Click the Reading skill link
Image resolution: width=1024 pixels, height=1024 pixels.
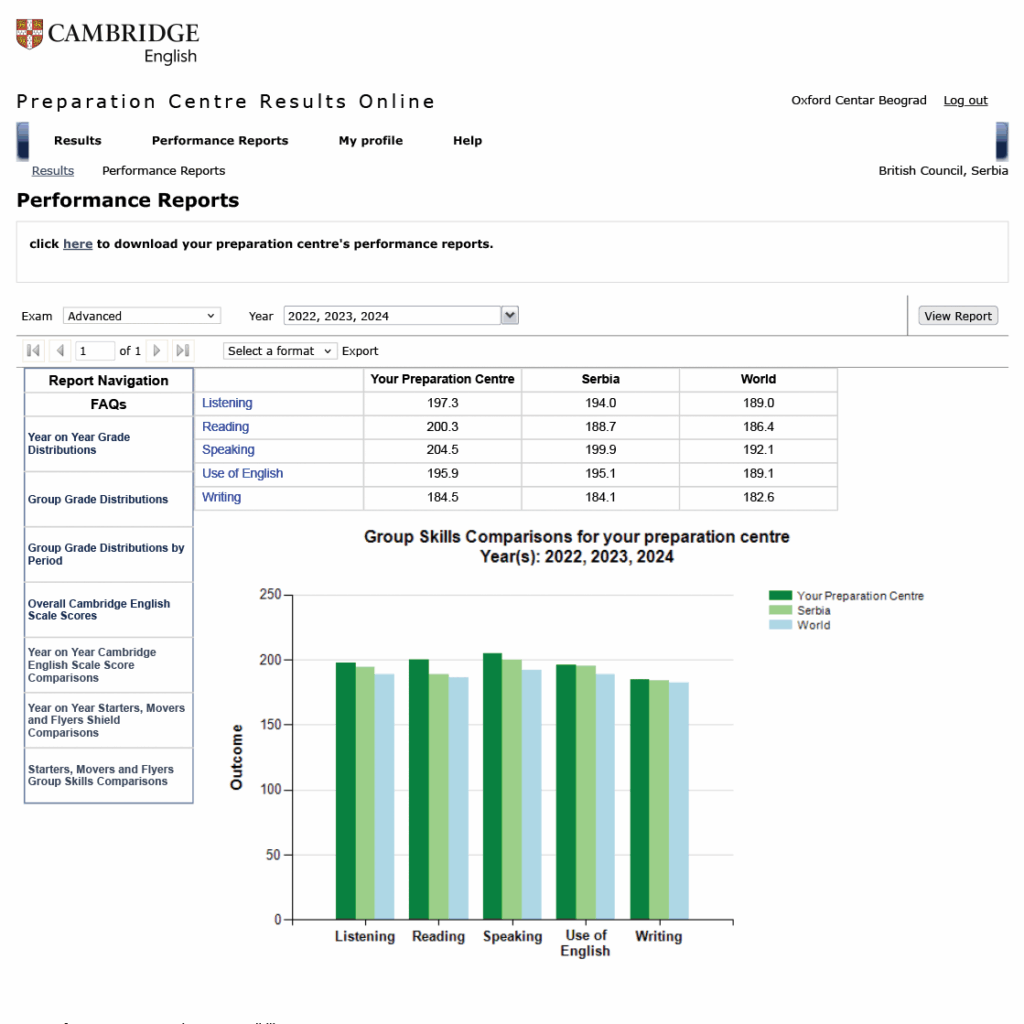click(x=225, y=426)
